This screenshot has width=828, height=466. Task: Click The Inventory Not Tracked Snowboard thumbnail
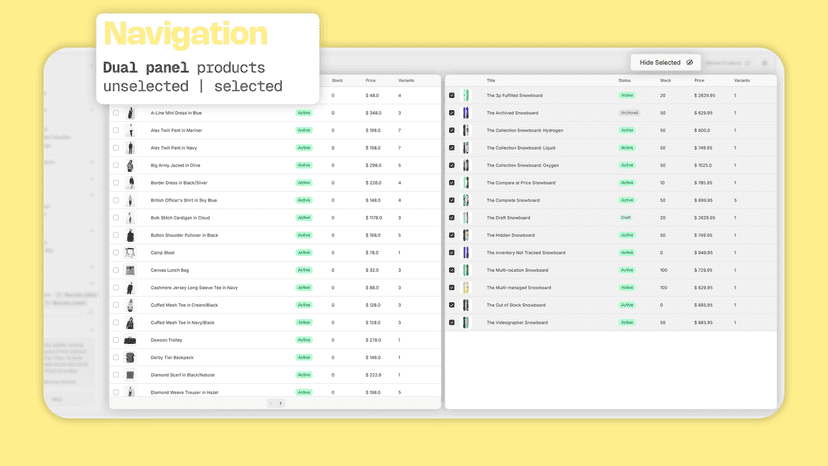pos(466,253)
